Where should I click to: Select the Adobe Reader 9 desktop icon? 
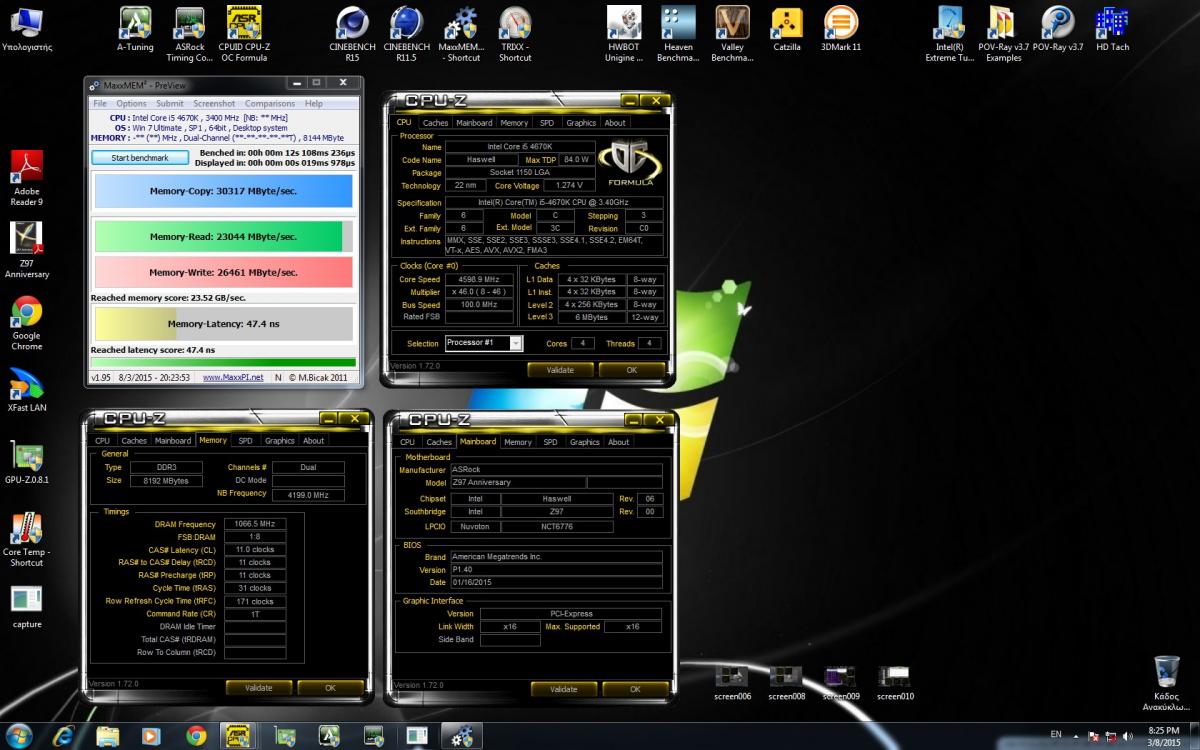26,179
